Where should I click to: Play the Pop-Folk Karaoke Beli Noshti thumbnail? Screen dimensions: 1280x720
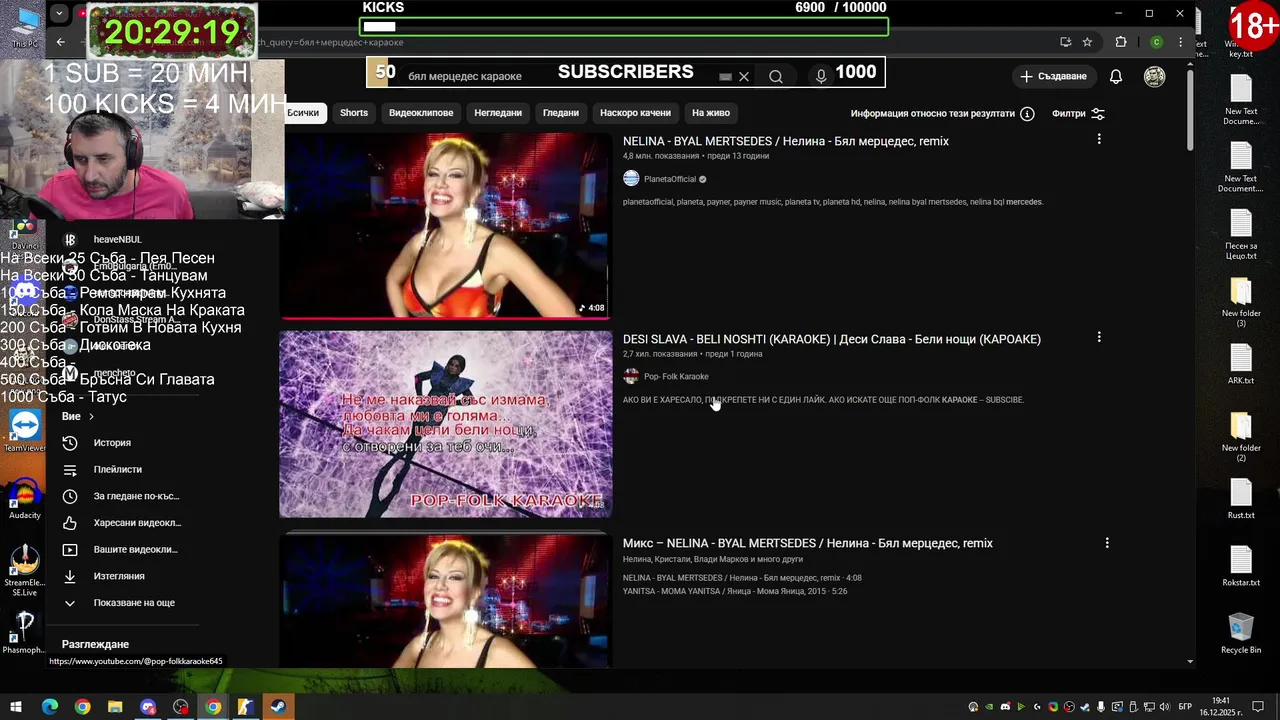(x=446, y=424)
